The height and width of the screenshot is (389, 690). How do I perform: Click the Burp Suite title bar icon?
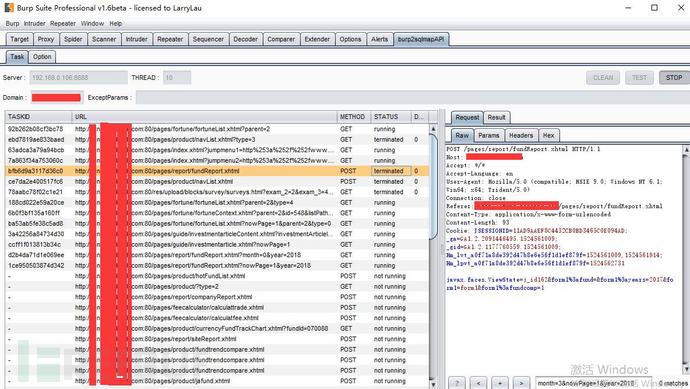[x=9, y=7]
